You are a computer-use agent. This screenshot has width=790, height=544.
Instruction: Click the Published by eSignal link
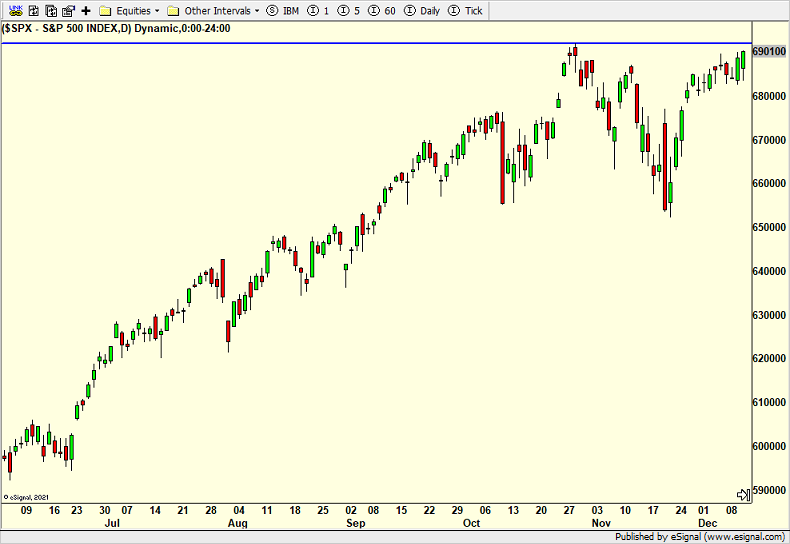(x=699, y=536)
